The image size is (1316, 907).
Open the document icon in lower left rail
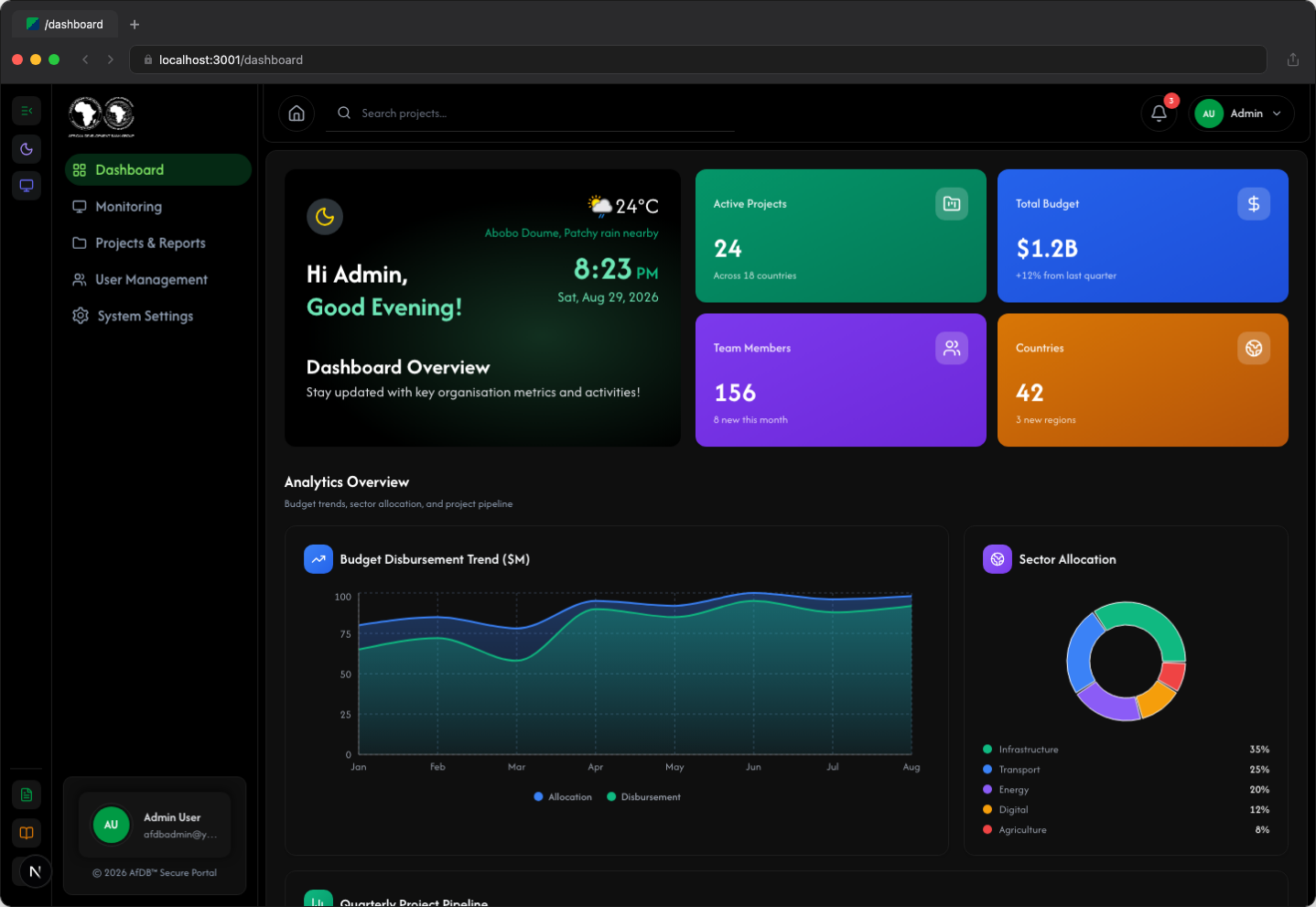pos(27,794)
